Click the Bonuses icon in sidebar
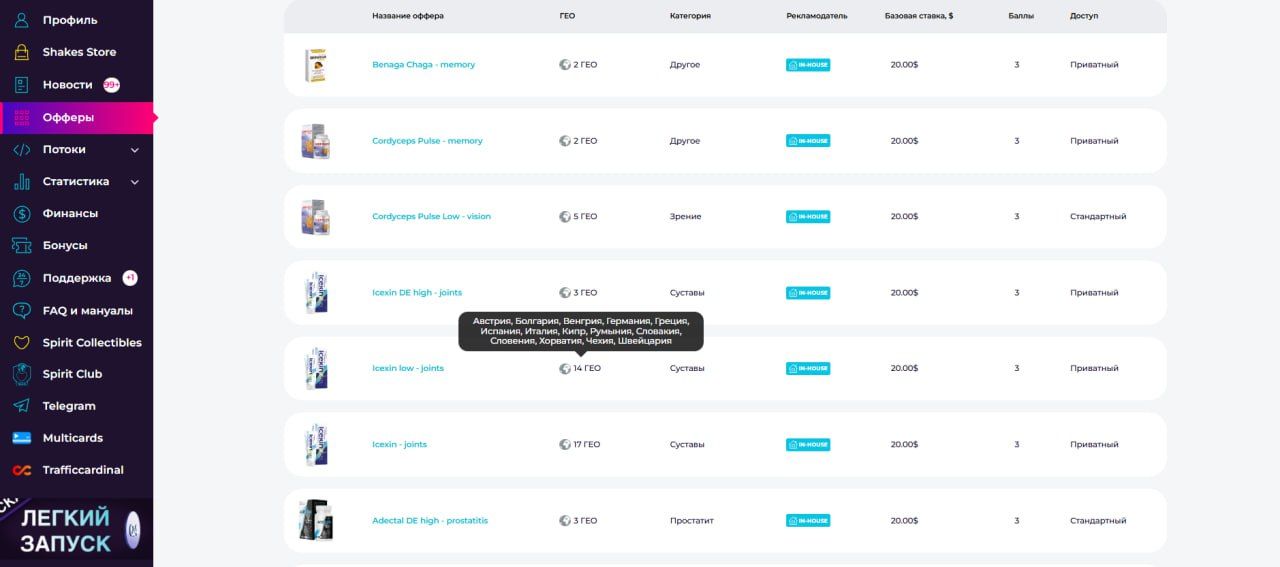 click(22, 245)
